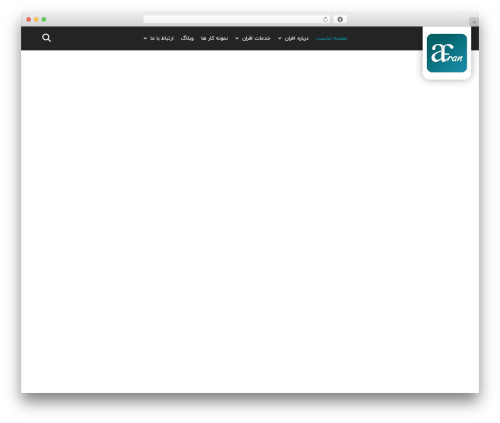Click the search magnifier icon
Screen dimensions: 500x423
(x=47, y=38)
